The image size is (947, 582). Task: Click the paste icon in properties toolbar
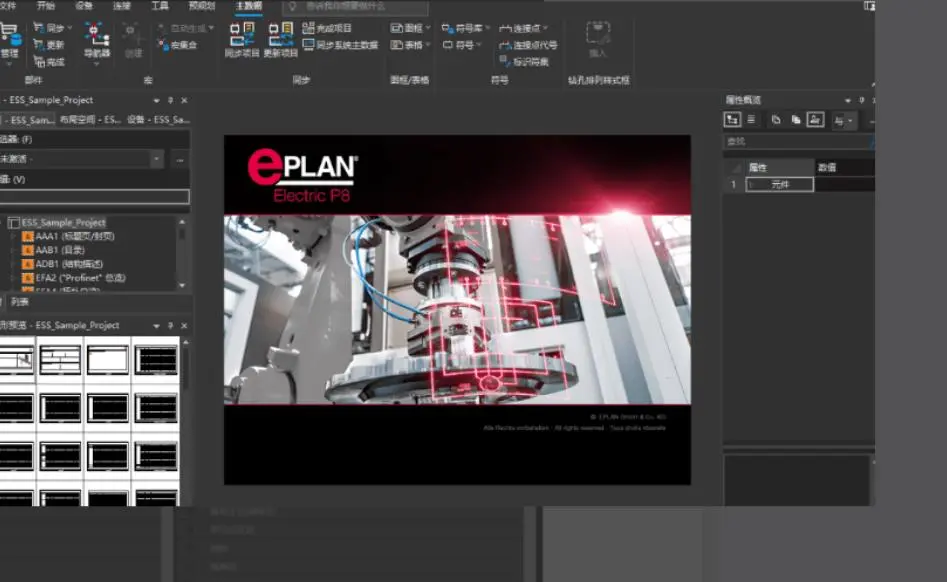click(795, 120)
